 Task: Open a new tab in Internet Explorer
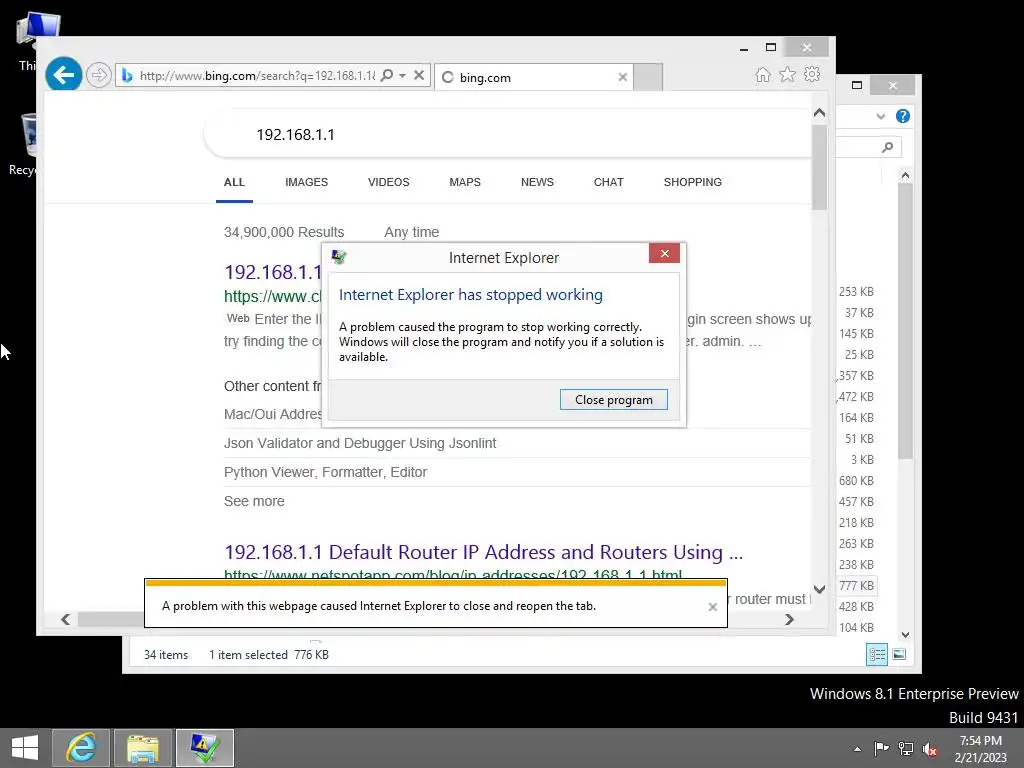pyautogui.click(x=648, y=77)
